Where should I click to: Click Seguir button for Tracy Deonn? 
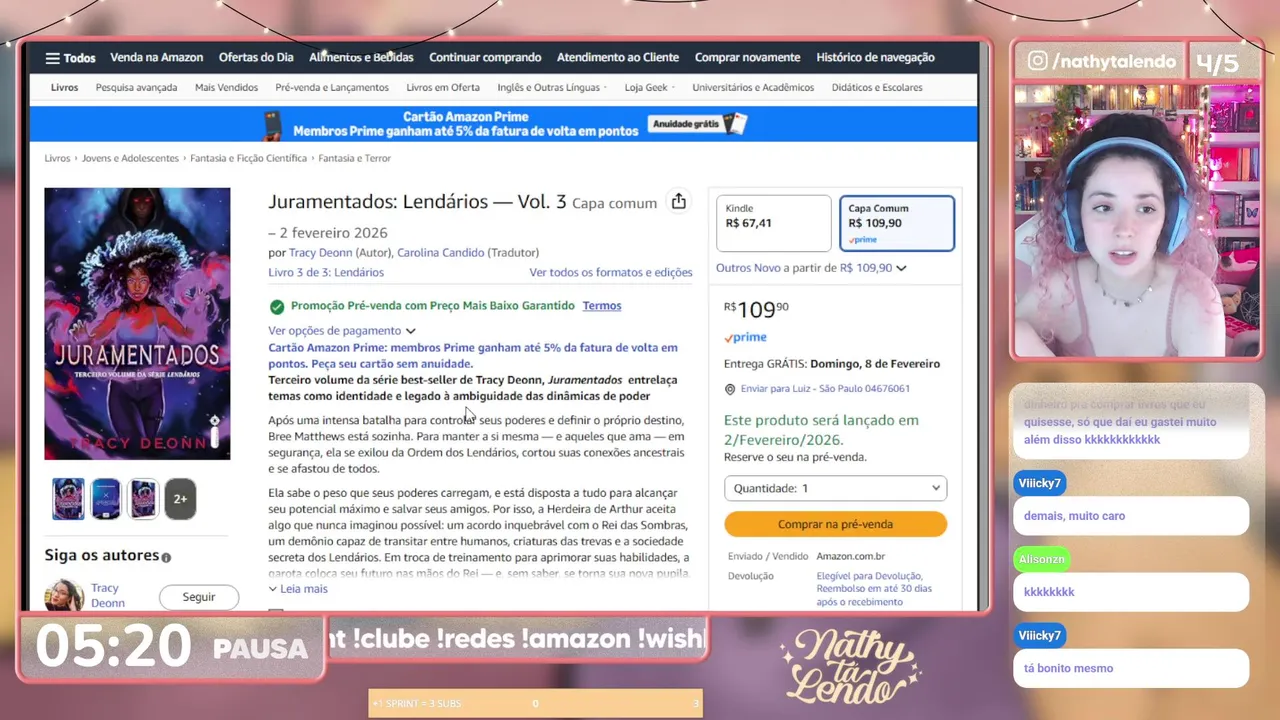pyautogui.click(x=199, y=597)
